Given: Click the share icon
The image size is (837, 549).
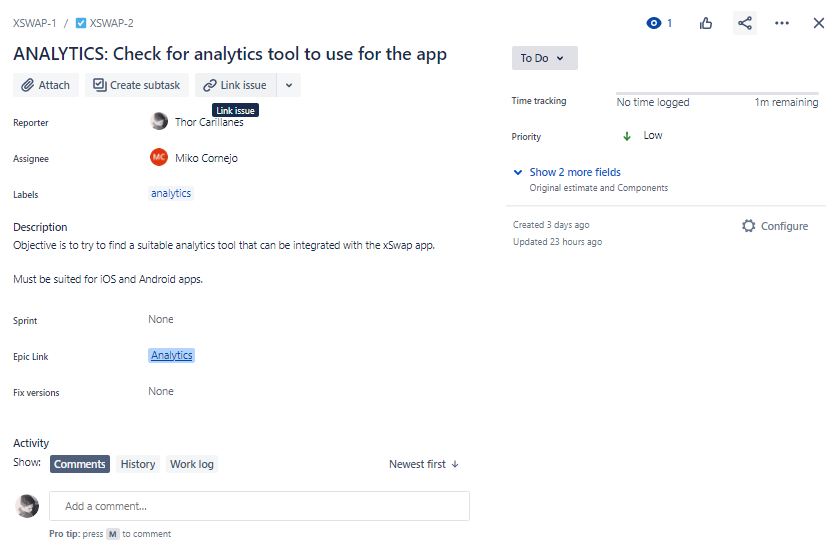Looking at the screenshot, I should pyautogui.click(x=745, y=23).
